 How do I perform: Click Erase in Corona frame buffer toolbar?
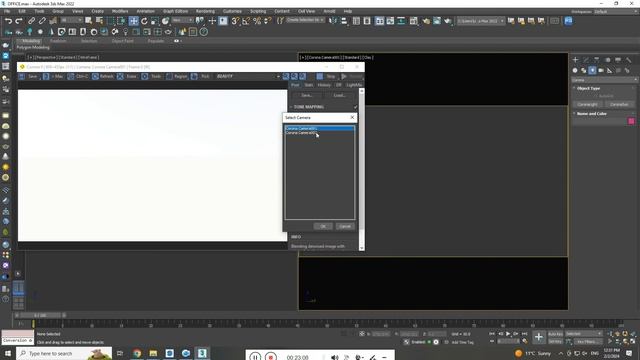127,76
